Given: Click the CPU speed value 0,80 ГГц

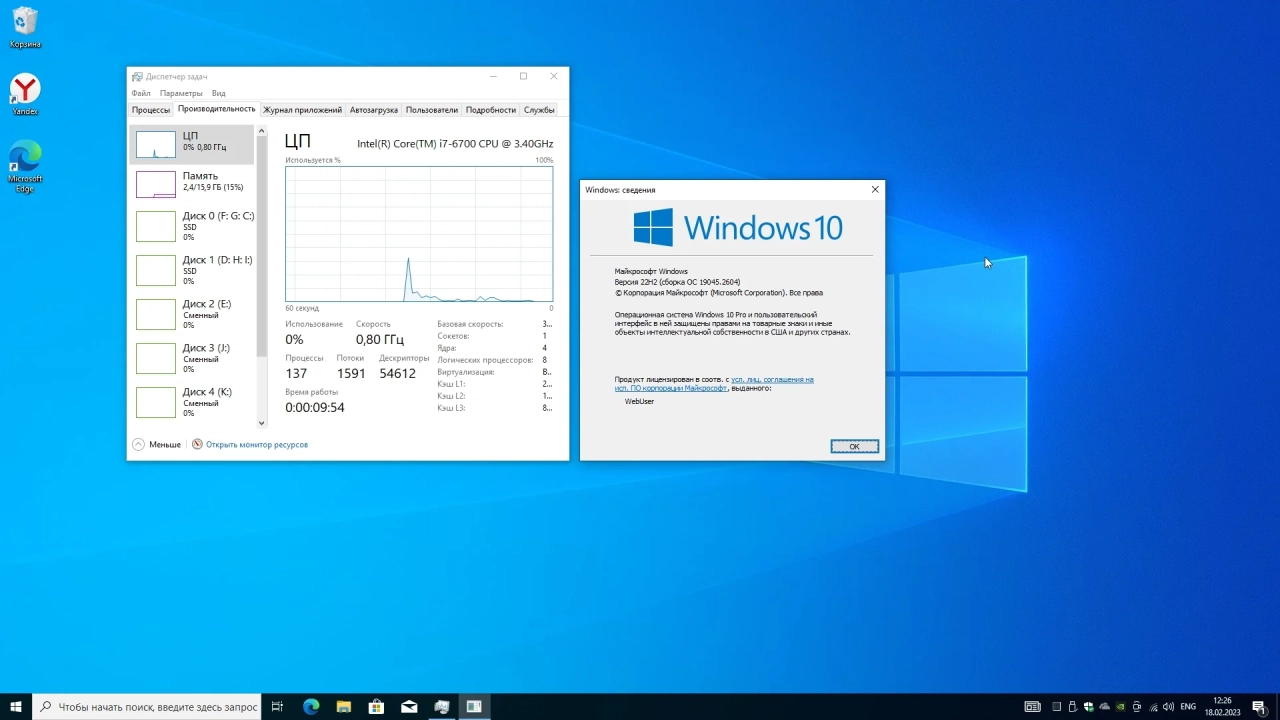Looking at the screenshot, I should [x=380, y=340].
